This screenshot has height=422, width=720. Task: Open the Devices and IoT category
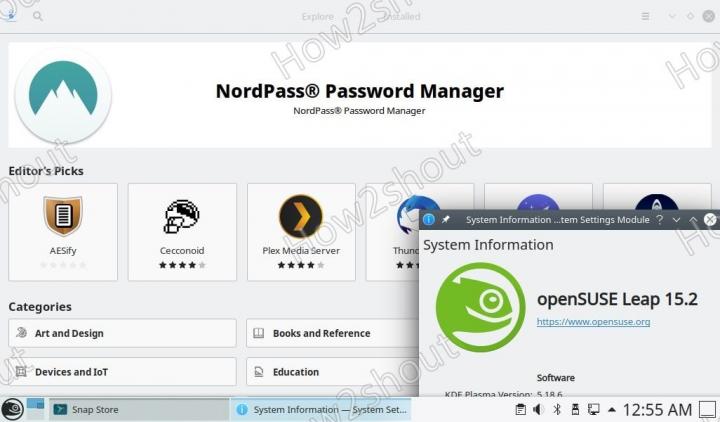click(x=122, y=372)
